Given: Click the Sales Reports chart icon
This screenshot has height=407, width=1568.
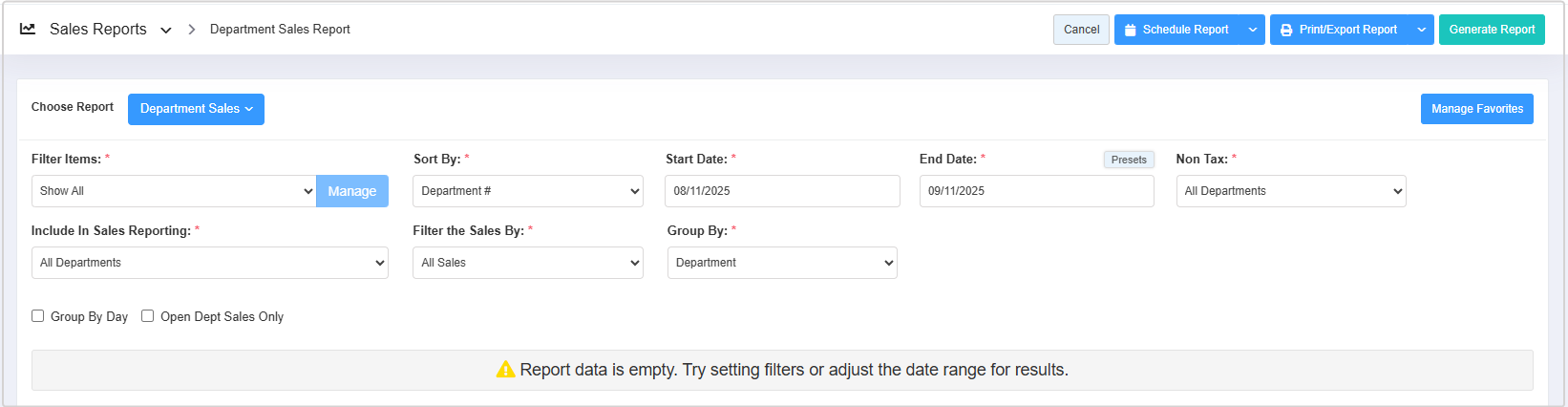Looking at the screenshot, I should coord(28,30).
